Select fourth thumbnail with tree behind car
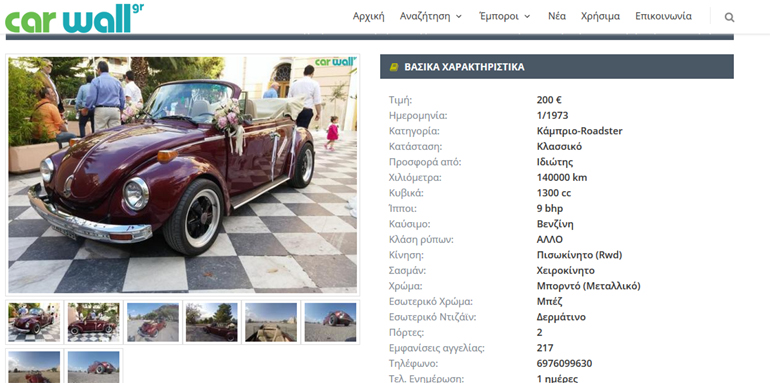The image size is (770, 383). (212, 322)
